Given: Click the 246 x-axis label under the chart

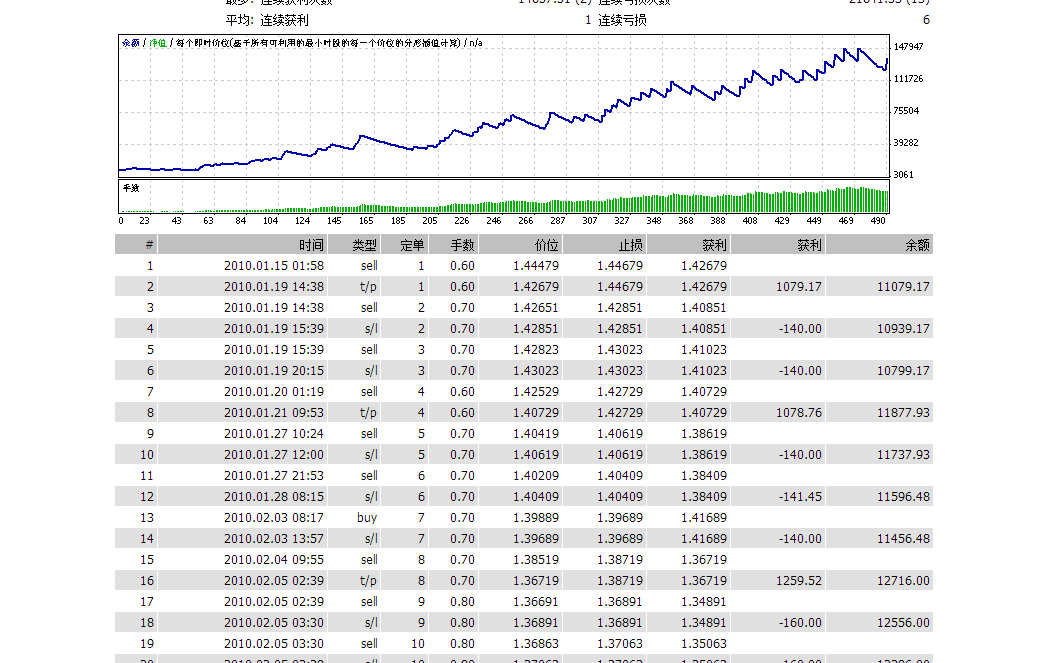Looking at the screenshot, I should point(493,221).
